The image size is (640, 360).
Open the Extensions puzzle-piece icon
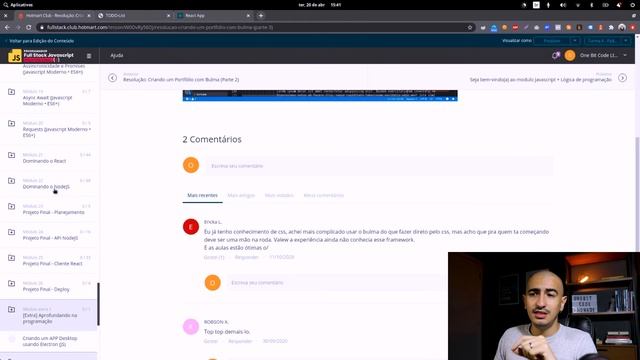coord(611,27)
